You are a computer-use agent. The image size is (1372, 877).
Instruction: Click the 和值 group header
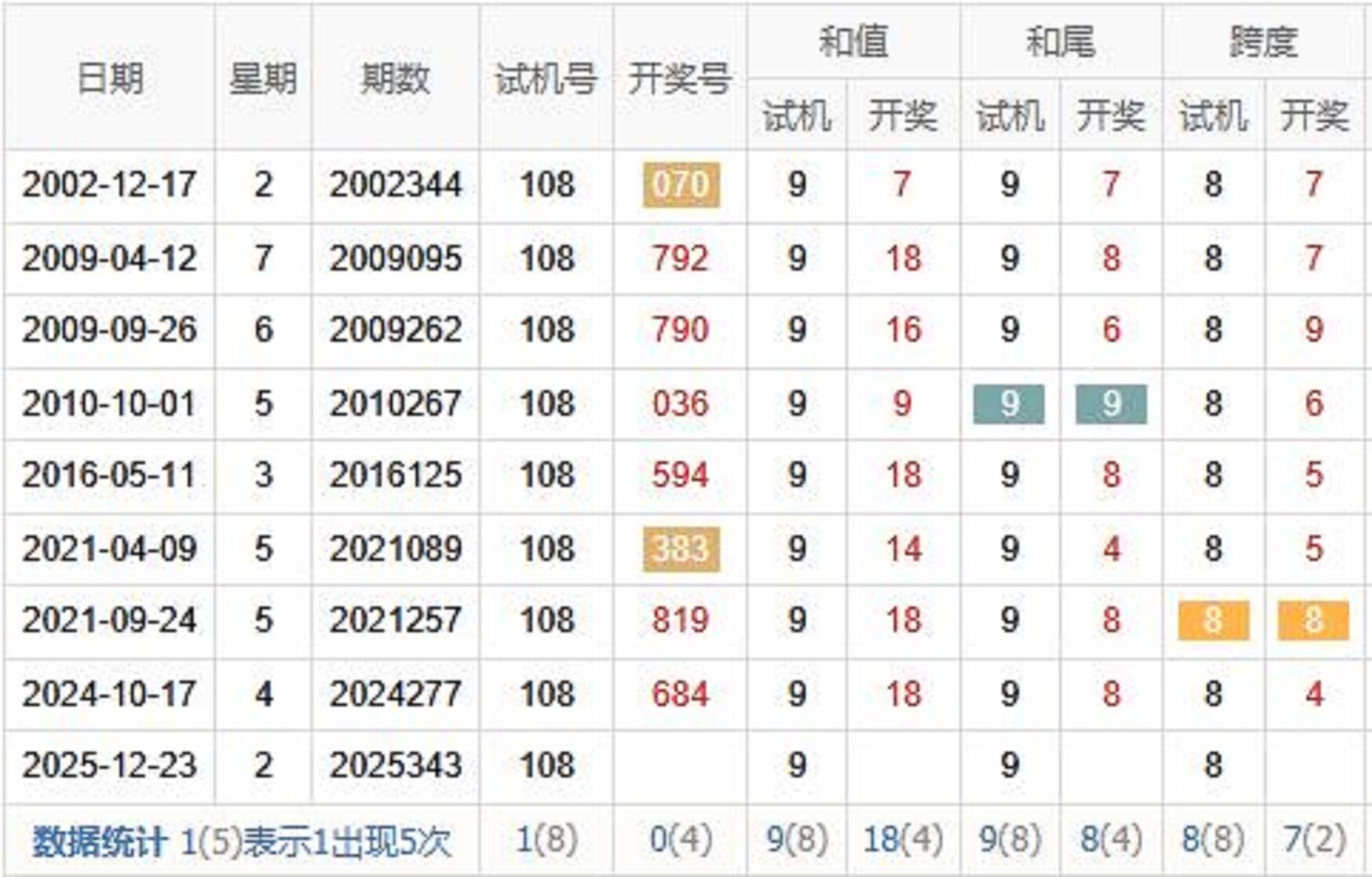pyautogui.click(x=853, y=41)
